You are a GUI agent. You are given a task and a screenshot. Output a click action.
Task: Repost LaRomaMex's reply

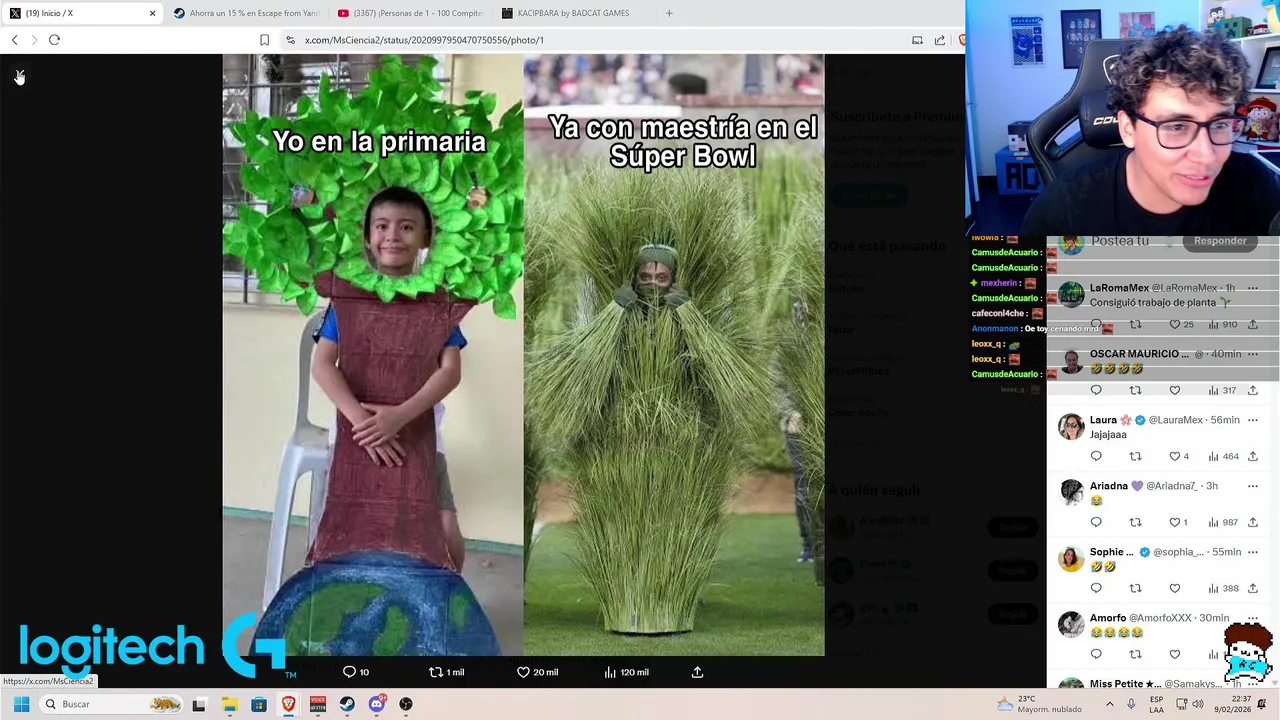pos(1135,324)
